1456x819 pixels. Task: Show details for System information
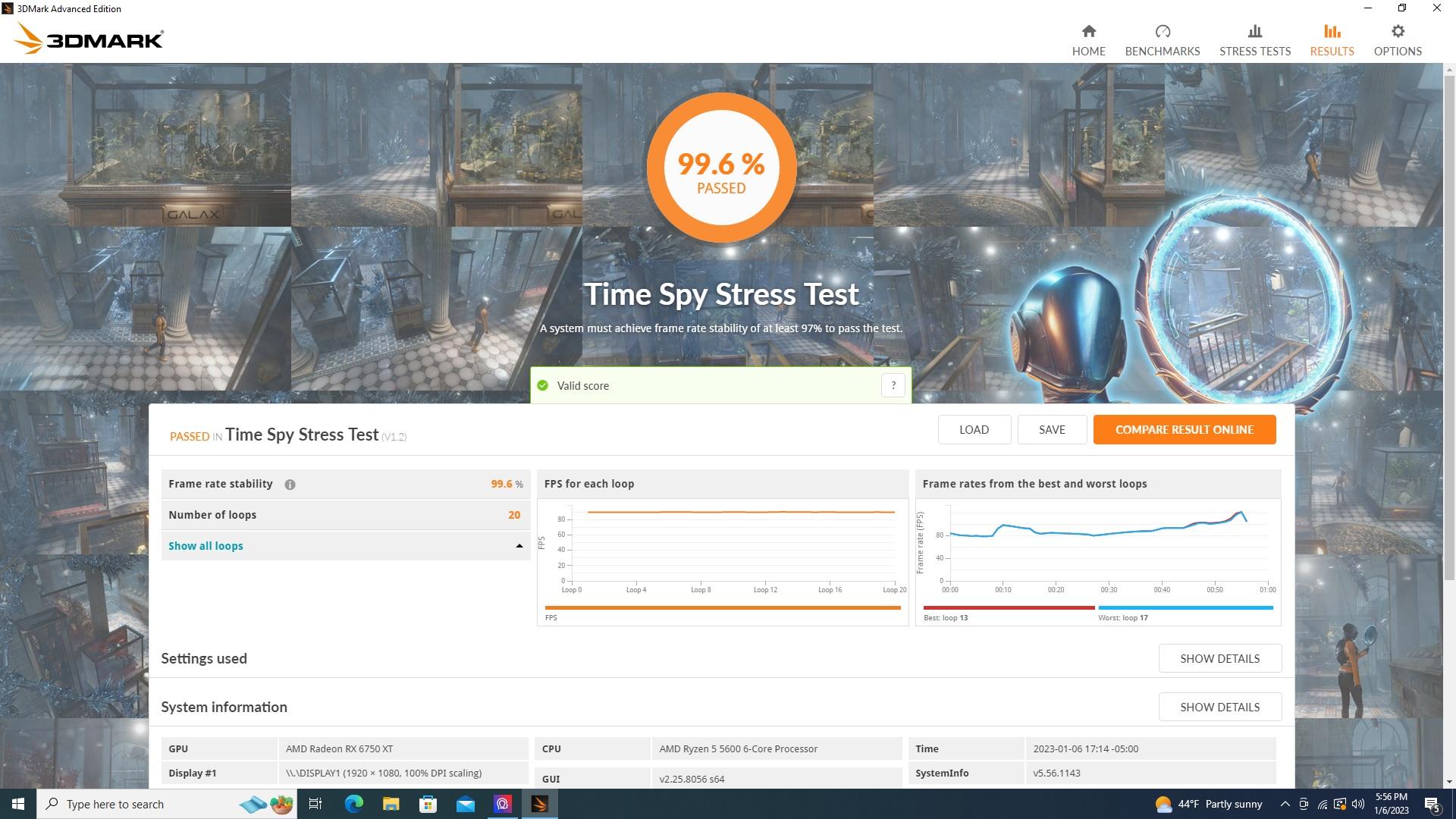click(x=1219, y=707)
